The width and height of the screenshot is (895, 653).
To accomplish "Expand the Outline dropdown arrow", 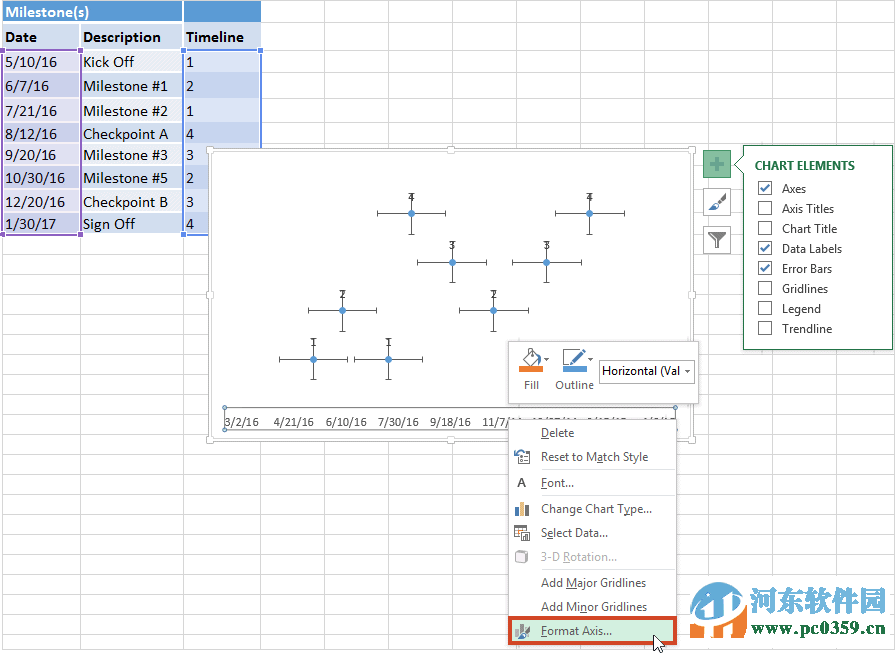I will pyautogui.click(x=590, y=360).
